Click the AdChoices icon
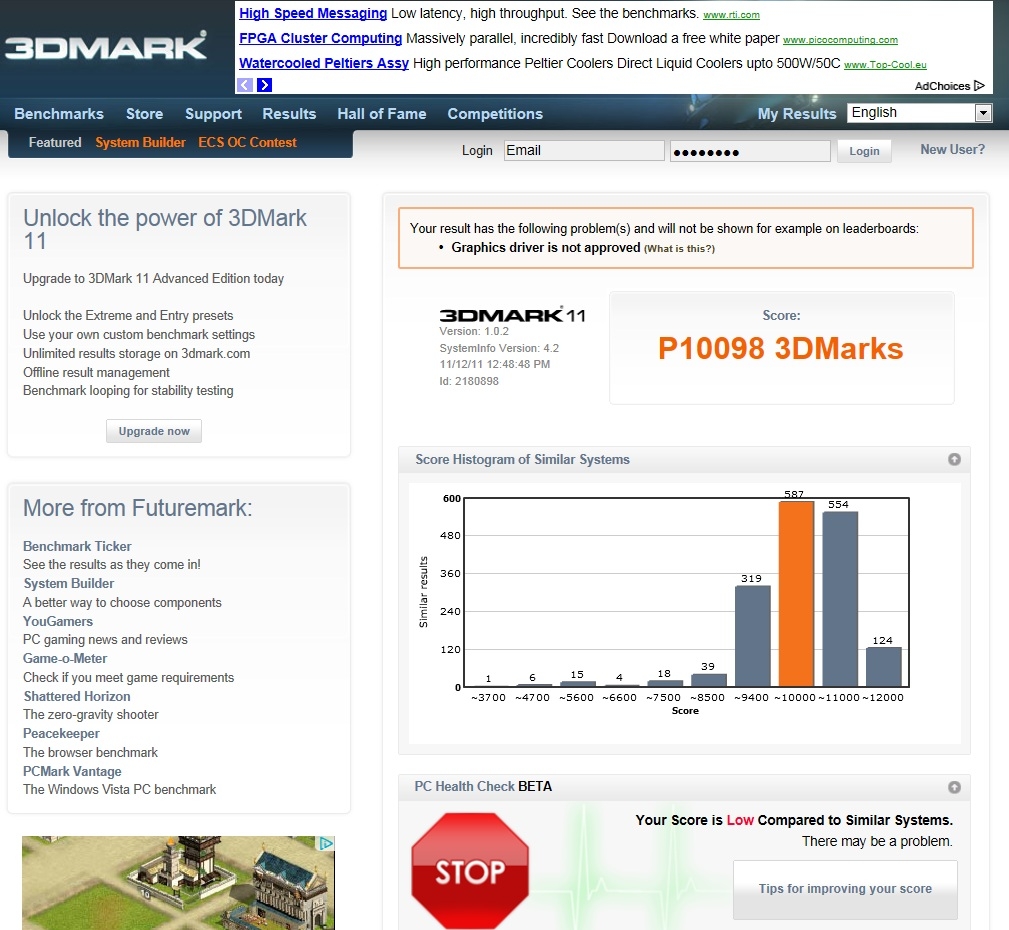Viewport: 1009px width, 930px height. coord(979,85)
